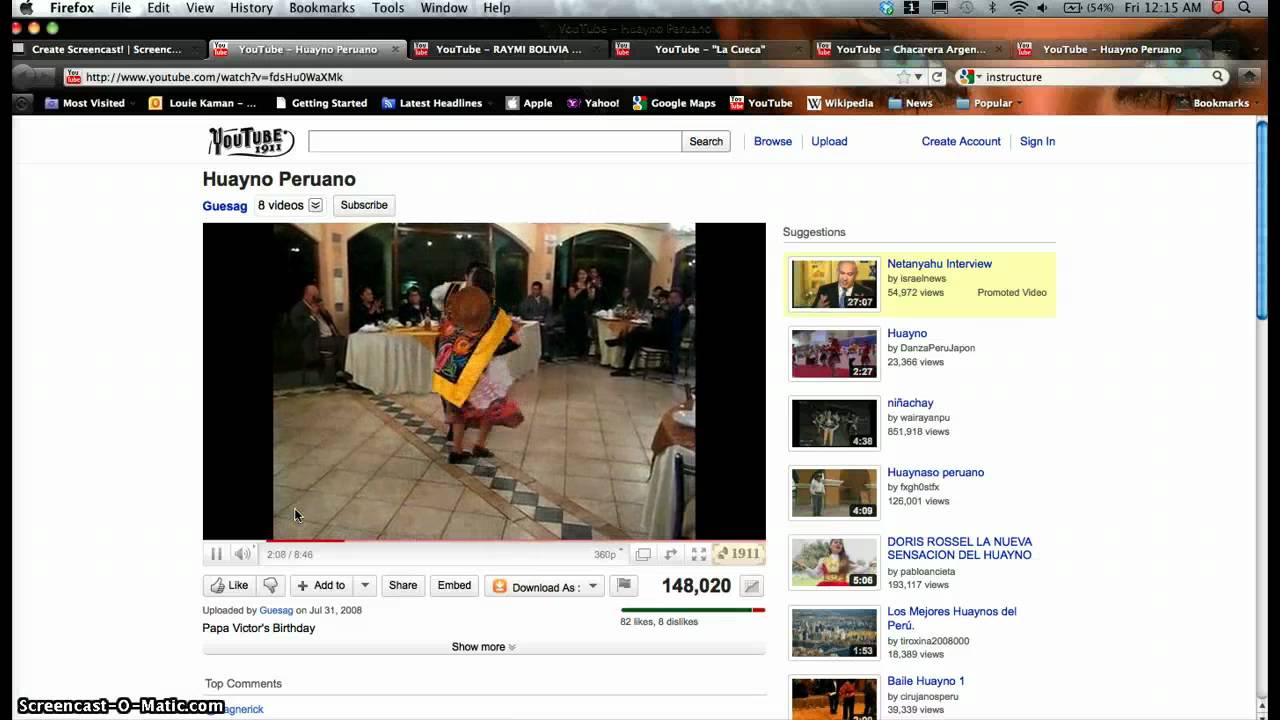Open the 360p quality menu
This screenshot has width=1280, height=720.
tap(608, 554)
